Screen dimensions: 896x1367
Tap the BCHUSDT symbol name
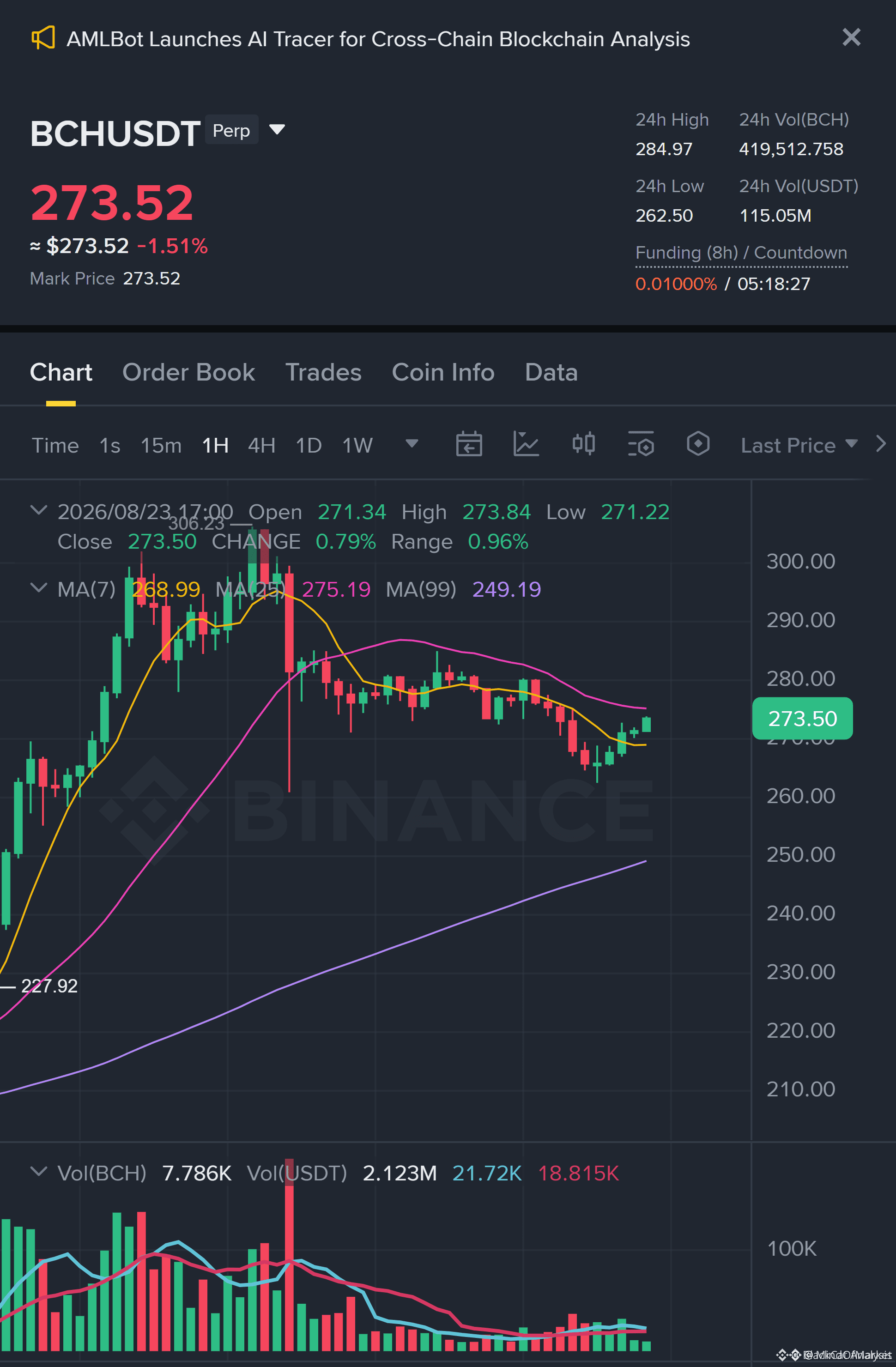tap(115, 133)
